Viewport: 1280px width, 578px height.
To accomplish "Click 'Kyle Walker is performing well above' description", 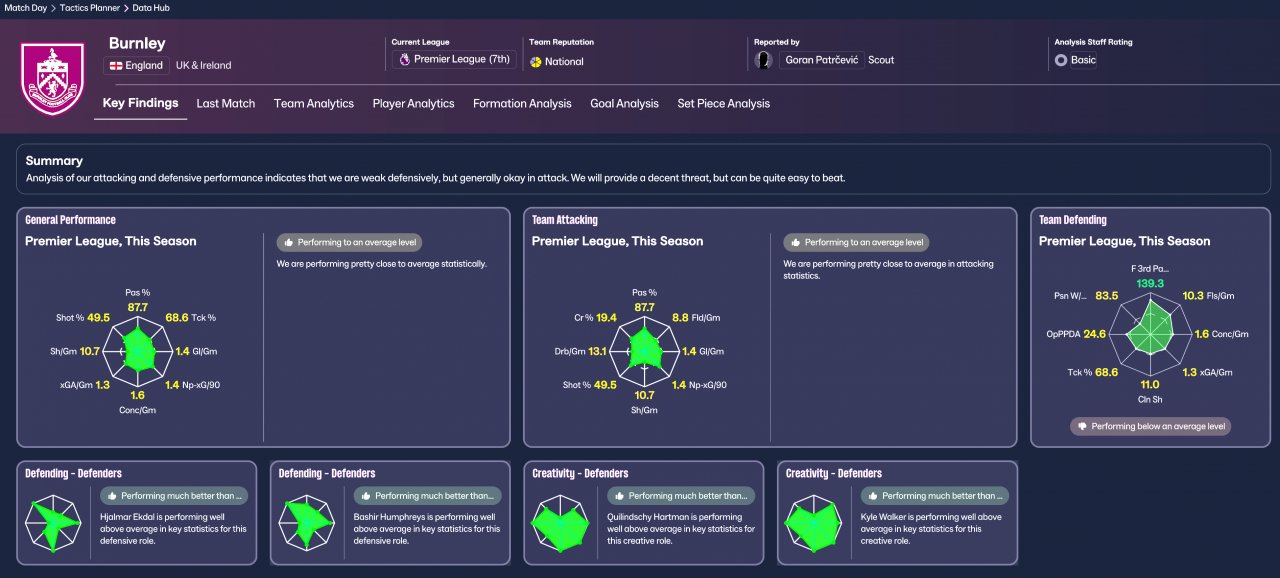I will coord(932,529).
